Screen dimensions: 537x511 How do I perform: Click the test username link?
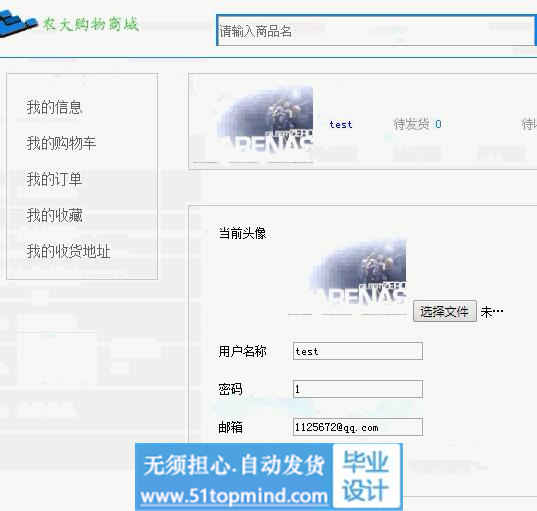pos(341,124)
